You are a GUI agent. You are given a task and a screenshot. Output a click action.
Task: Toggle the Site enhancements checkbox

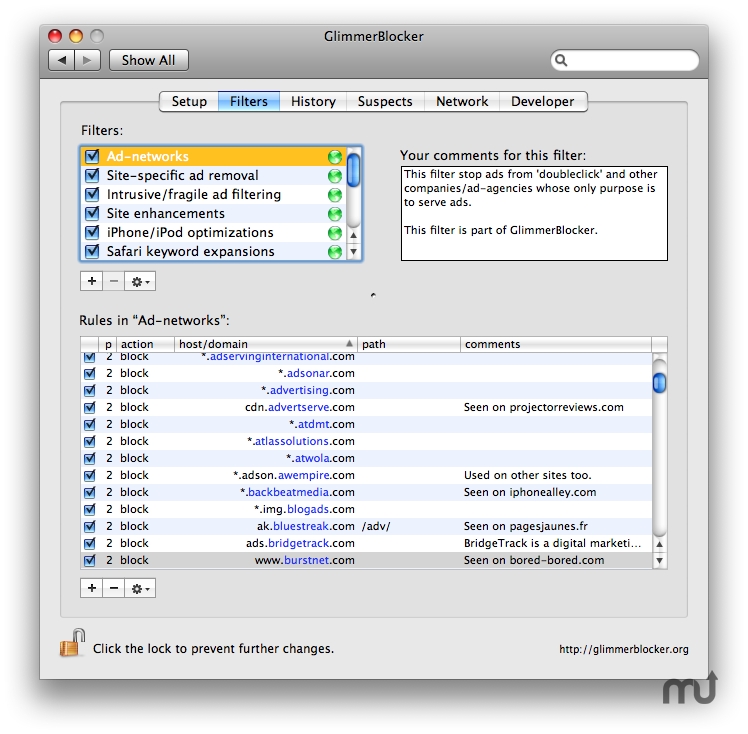[x=92, y=213]
